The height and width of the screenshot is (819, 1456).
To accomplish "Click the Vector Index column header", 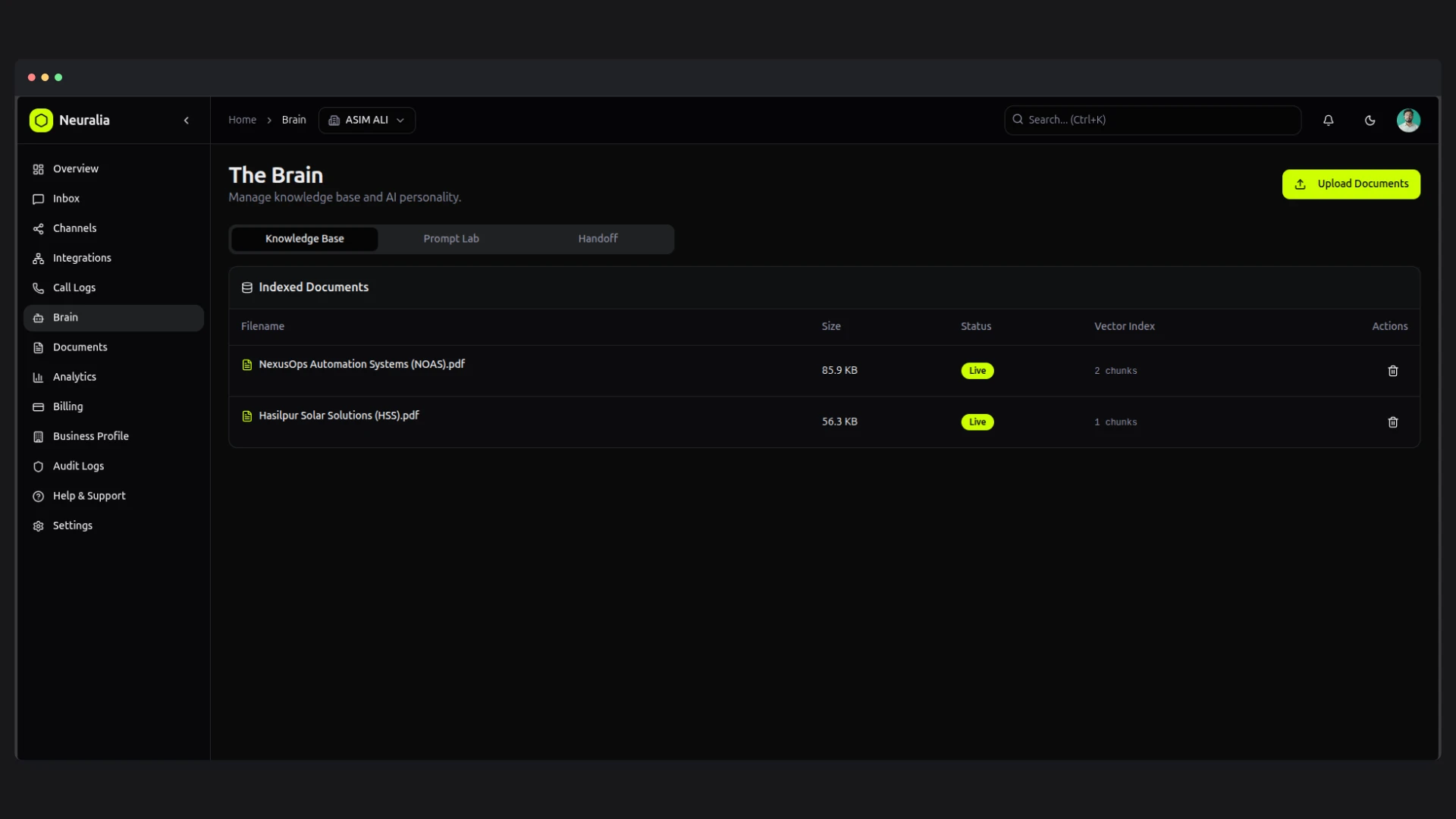I will coord(1124,327).
